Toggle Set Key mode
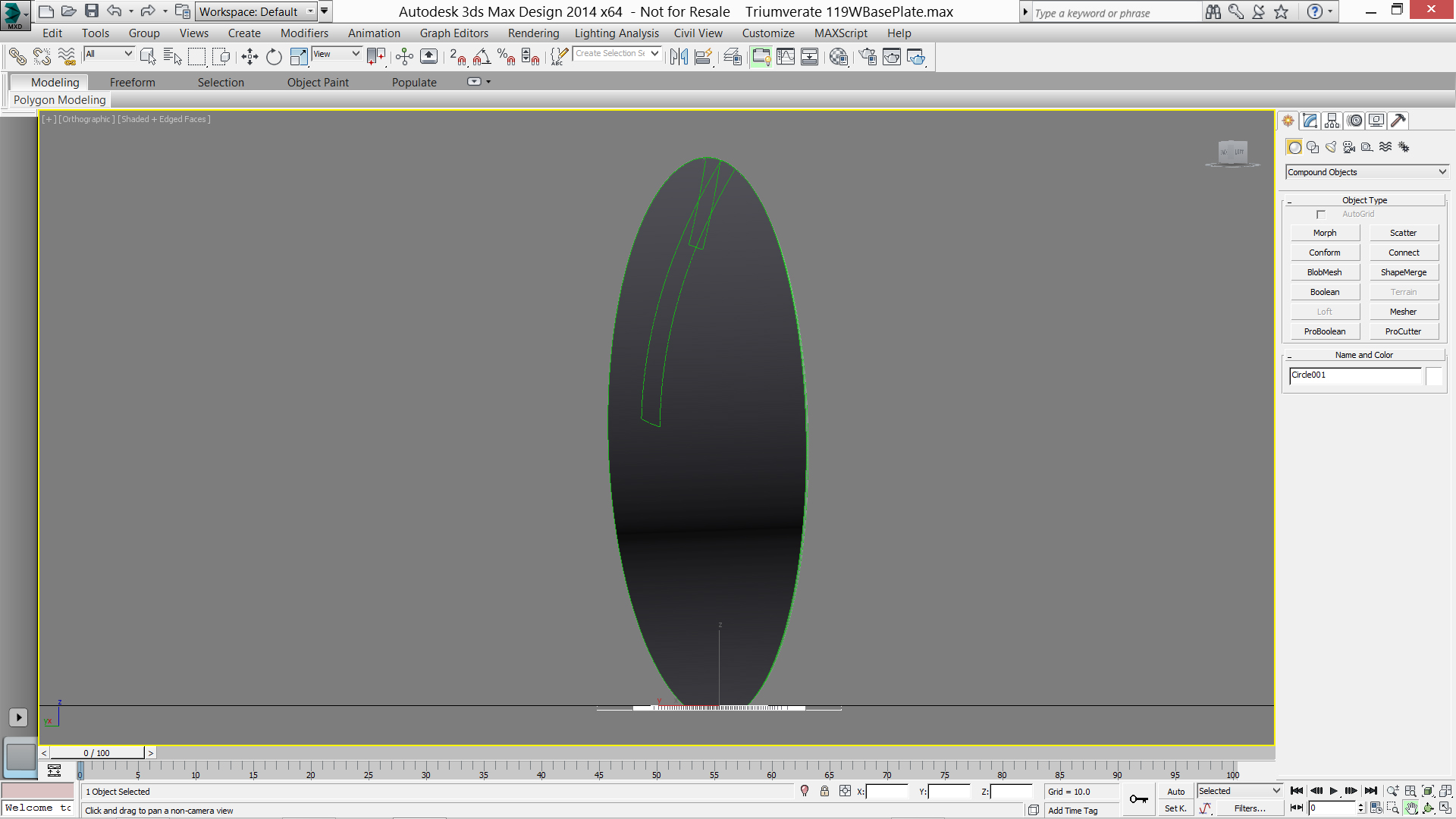This screenshot has width=1456, height=819. [x=1175, y=808]
